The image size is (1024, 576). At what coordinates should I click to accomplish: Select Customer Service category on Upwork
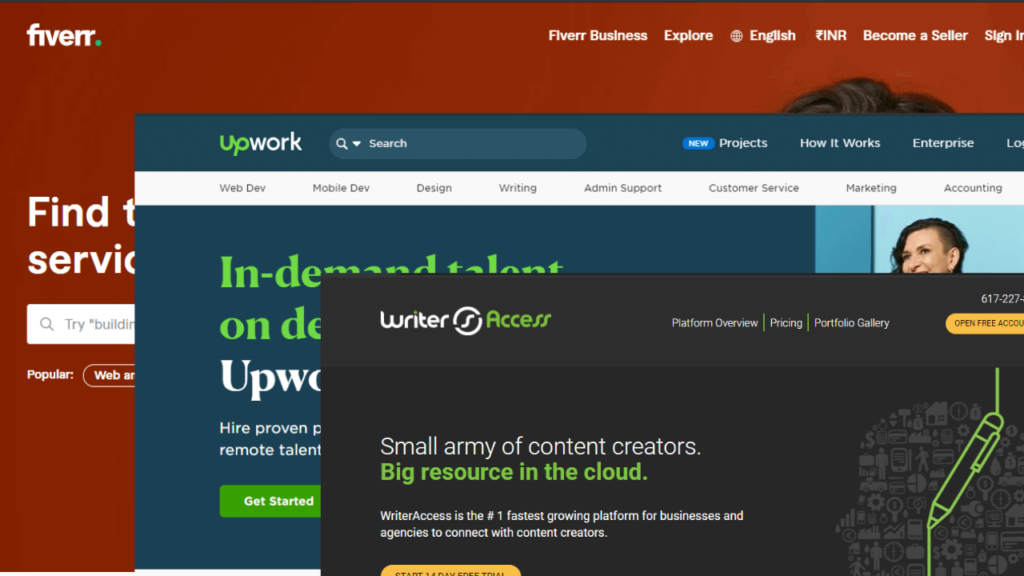[754, 188]
